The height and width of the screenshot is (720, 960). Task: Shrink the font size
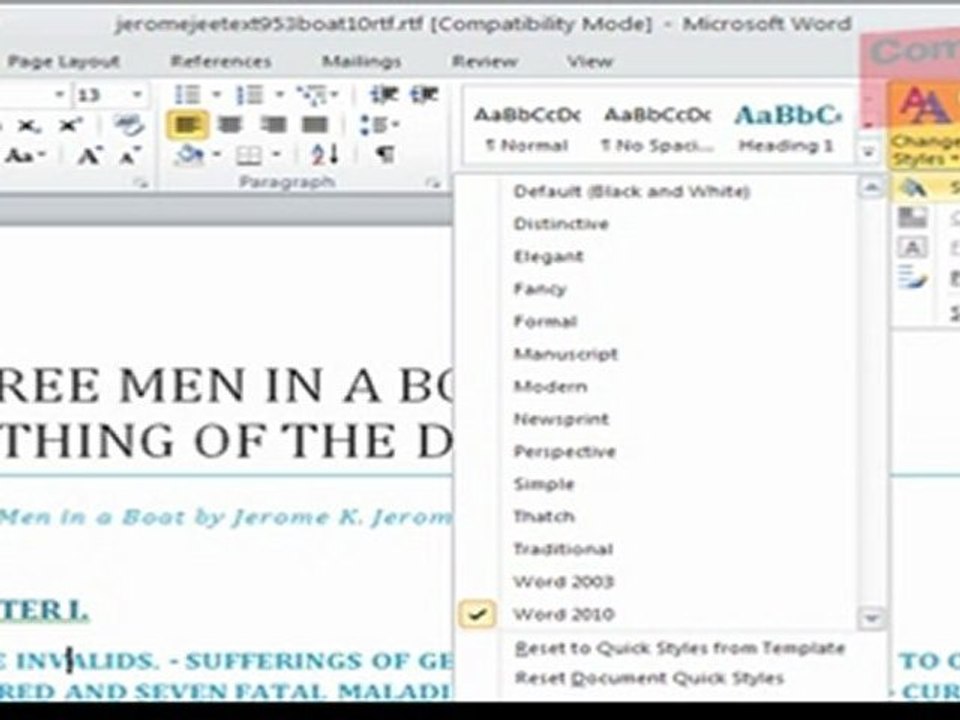129,157
